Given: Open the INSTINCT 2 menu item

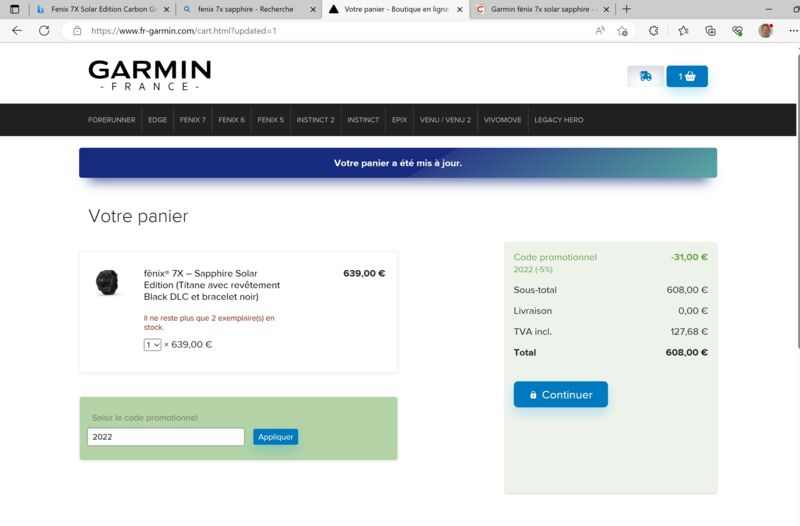Looking at the screenshot, I should pyautogui.click(x=315, y=120).
